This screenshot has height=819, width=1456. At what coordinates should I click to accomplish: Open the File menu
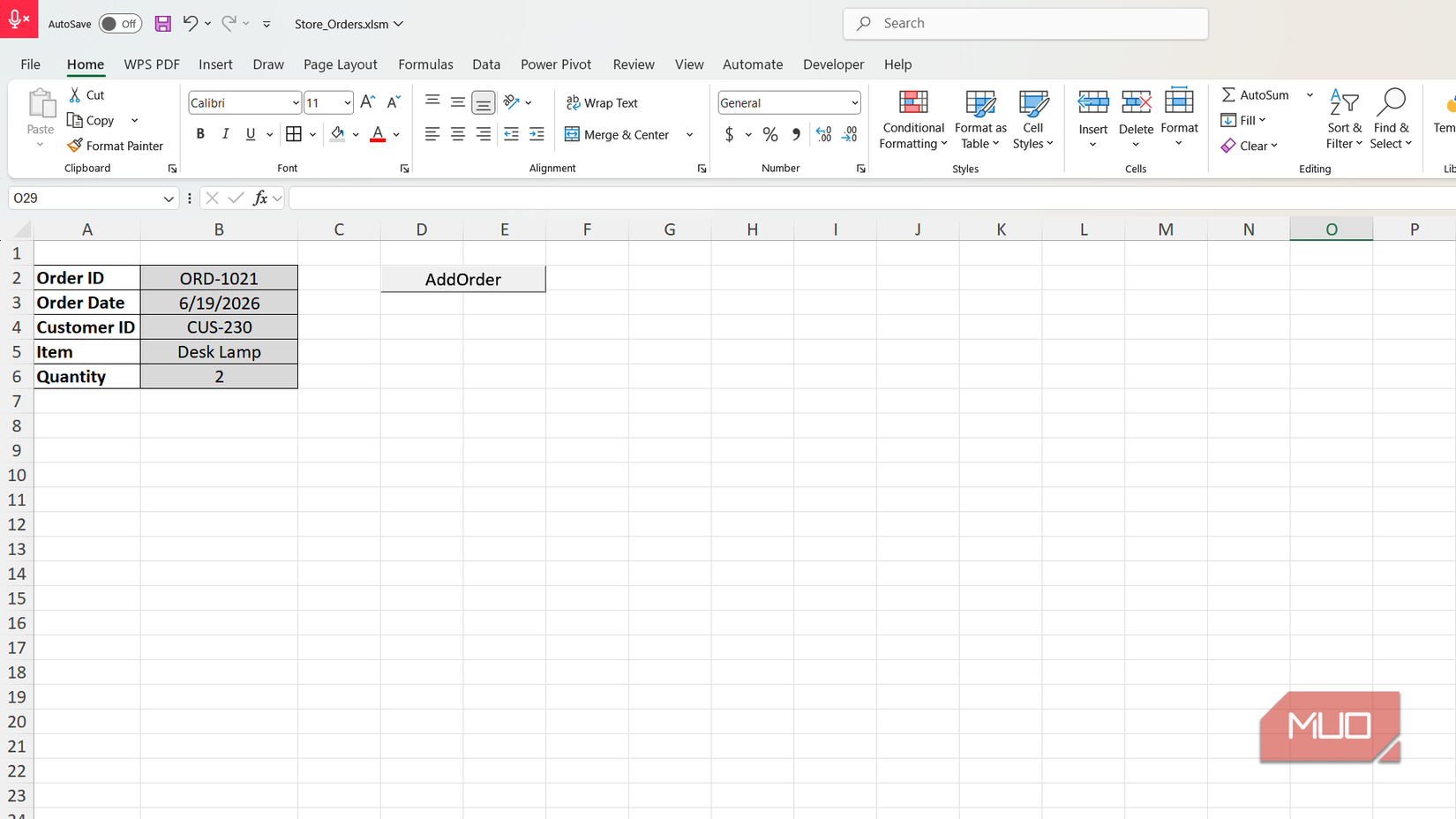[x=31, y=64]
